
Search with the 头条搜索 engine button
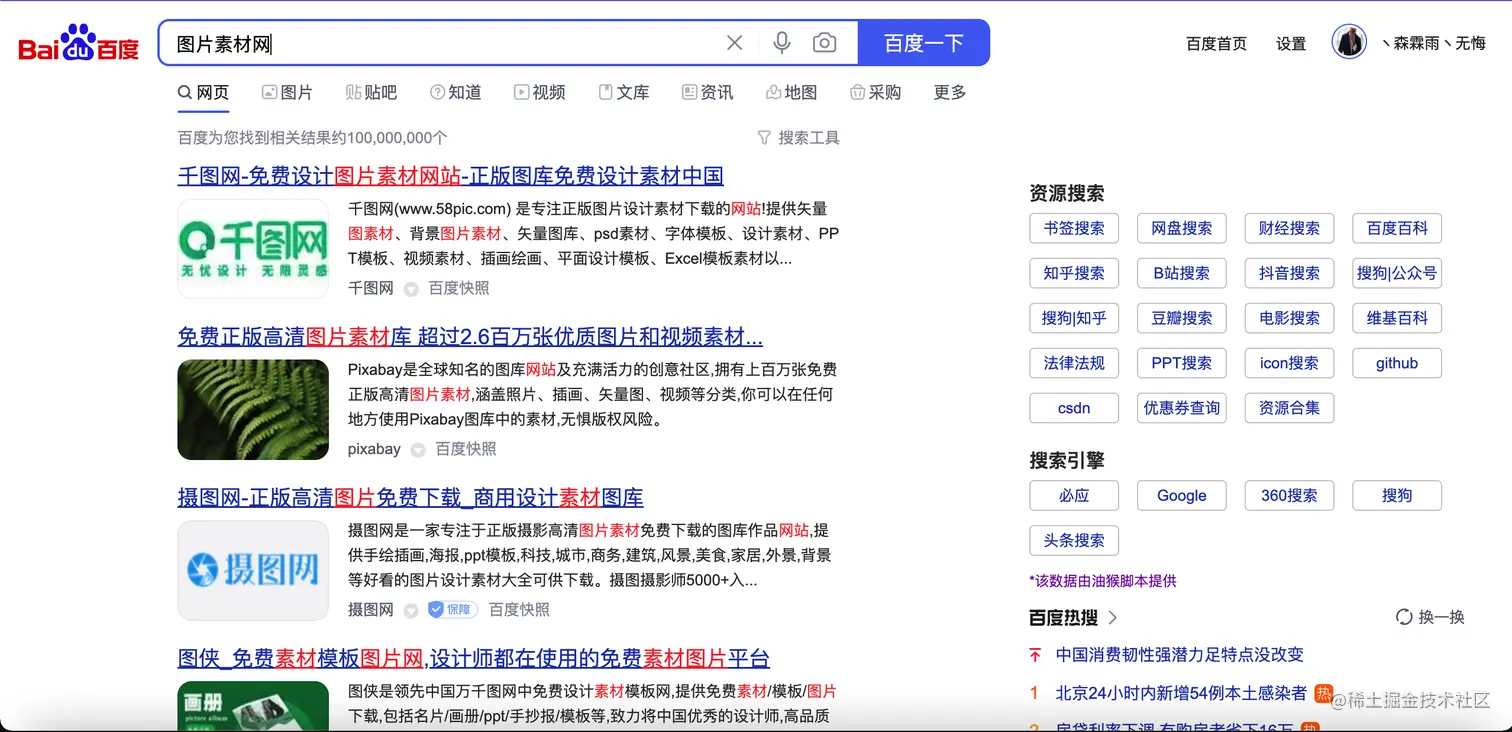point(1074,540)
